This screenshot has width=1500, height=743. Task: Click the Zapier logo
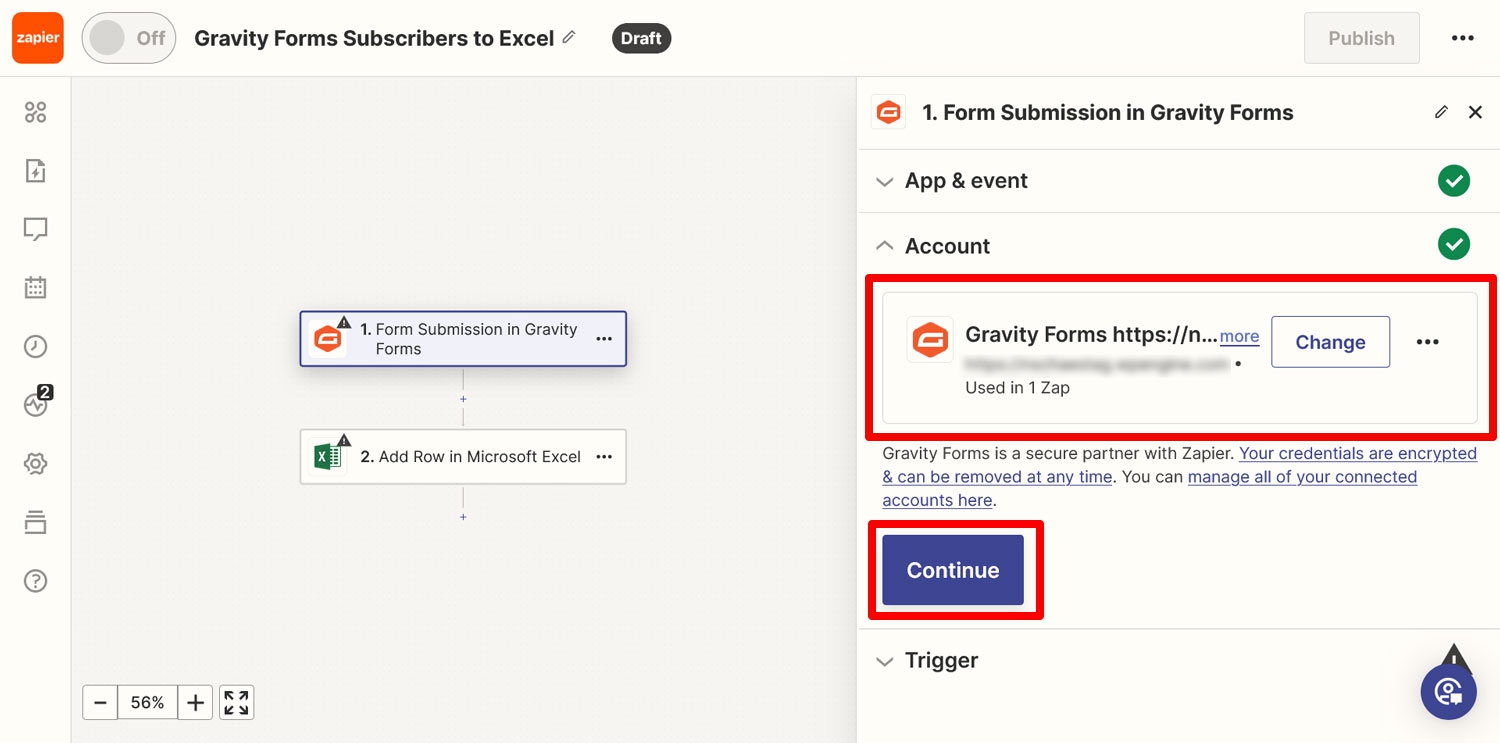38,38
